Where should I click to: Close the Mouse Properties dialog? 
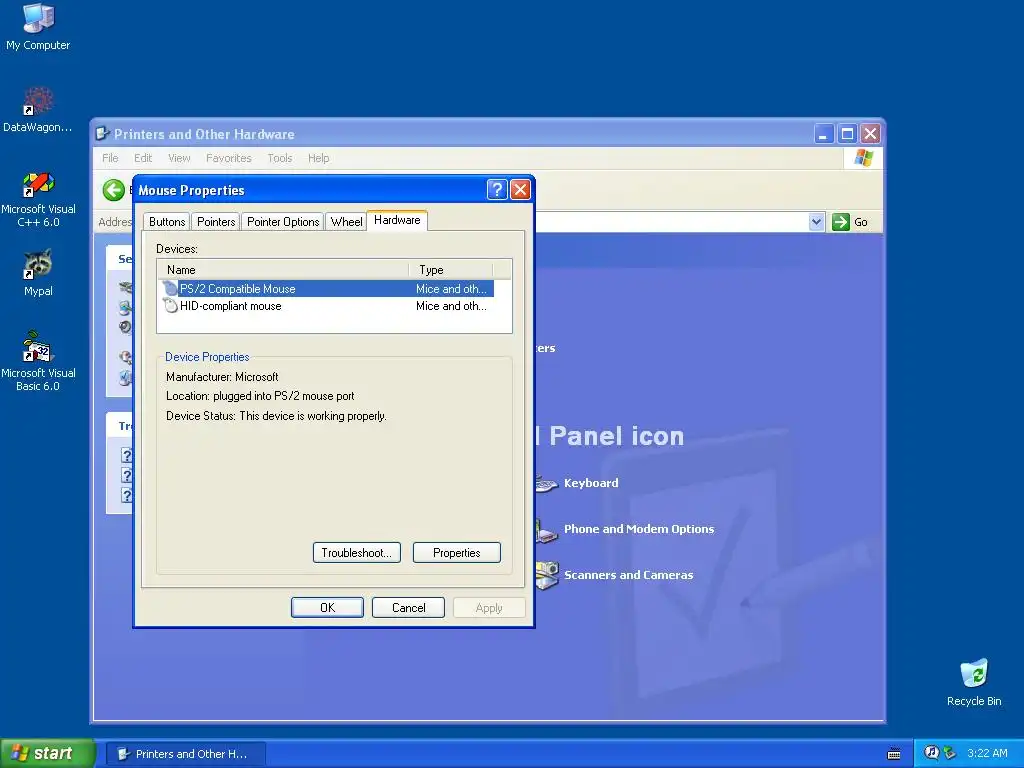[520, 189]
